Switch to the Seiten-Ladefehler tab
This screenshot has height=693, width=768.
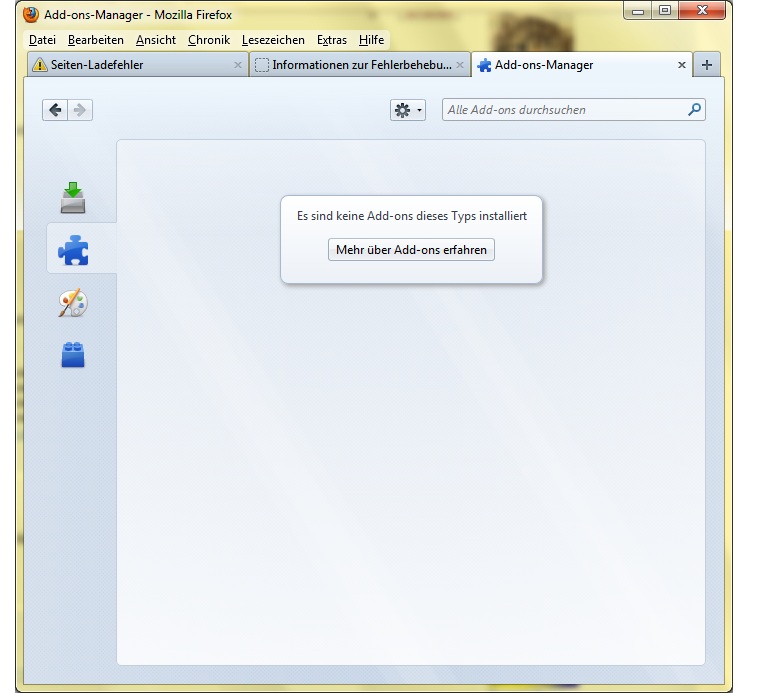(x=138, y=65)
